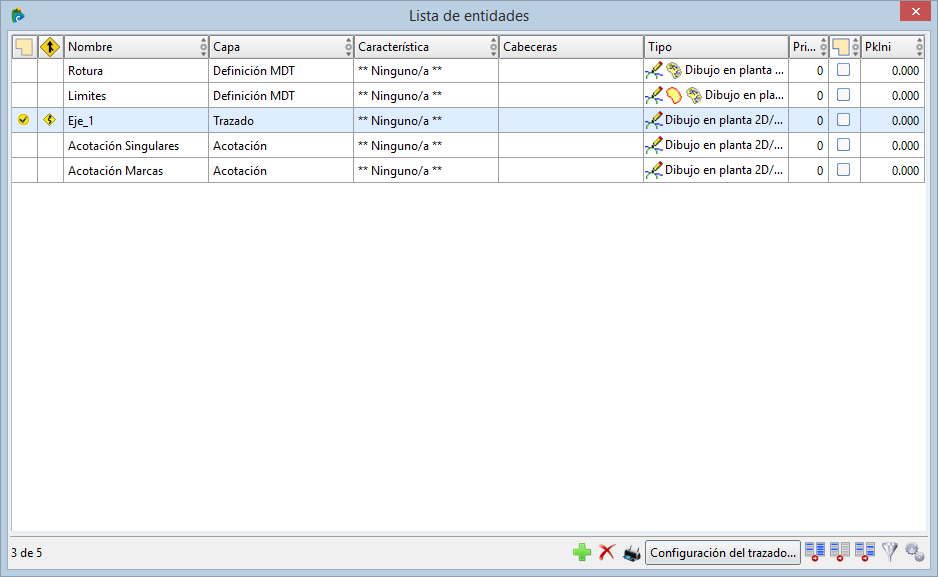
Task: Tick the checkbox in Rotura row
Action: coord(843,70)
